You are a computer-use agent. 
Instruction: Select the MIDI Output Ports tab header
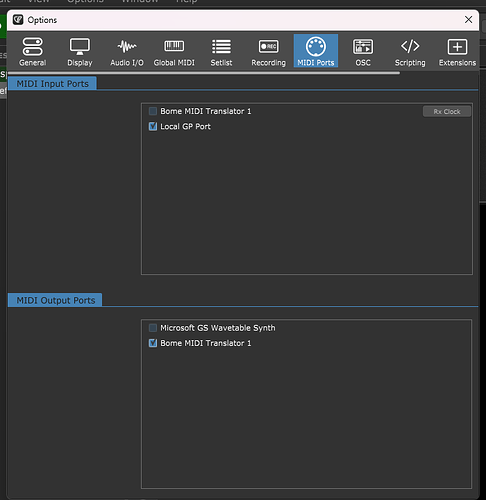(x=55, y=300)
